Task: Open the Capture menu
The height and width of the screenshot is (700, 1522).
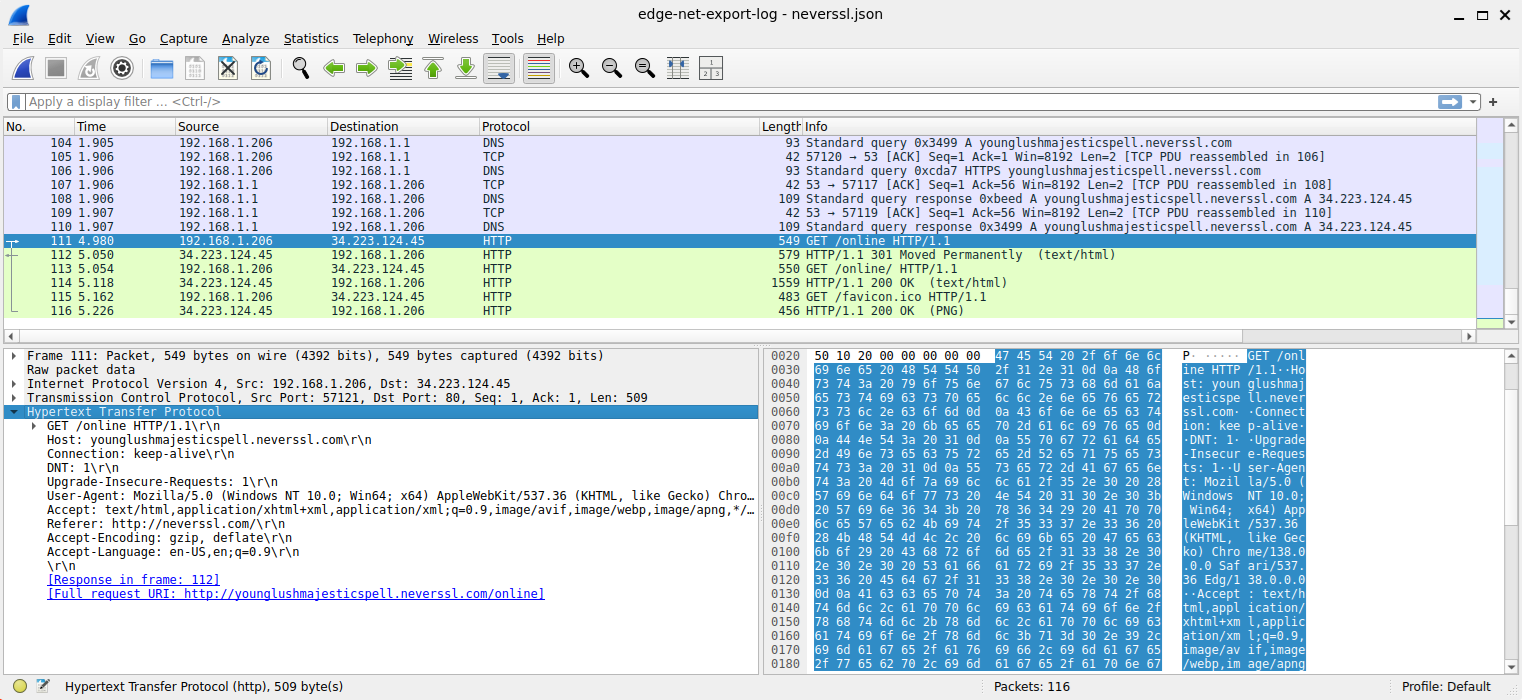Action: [183, 38]
